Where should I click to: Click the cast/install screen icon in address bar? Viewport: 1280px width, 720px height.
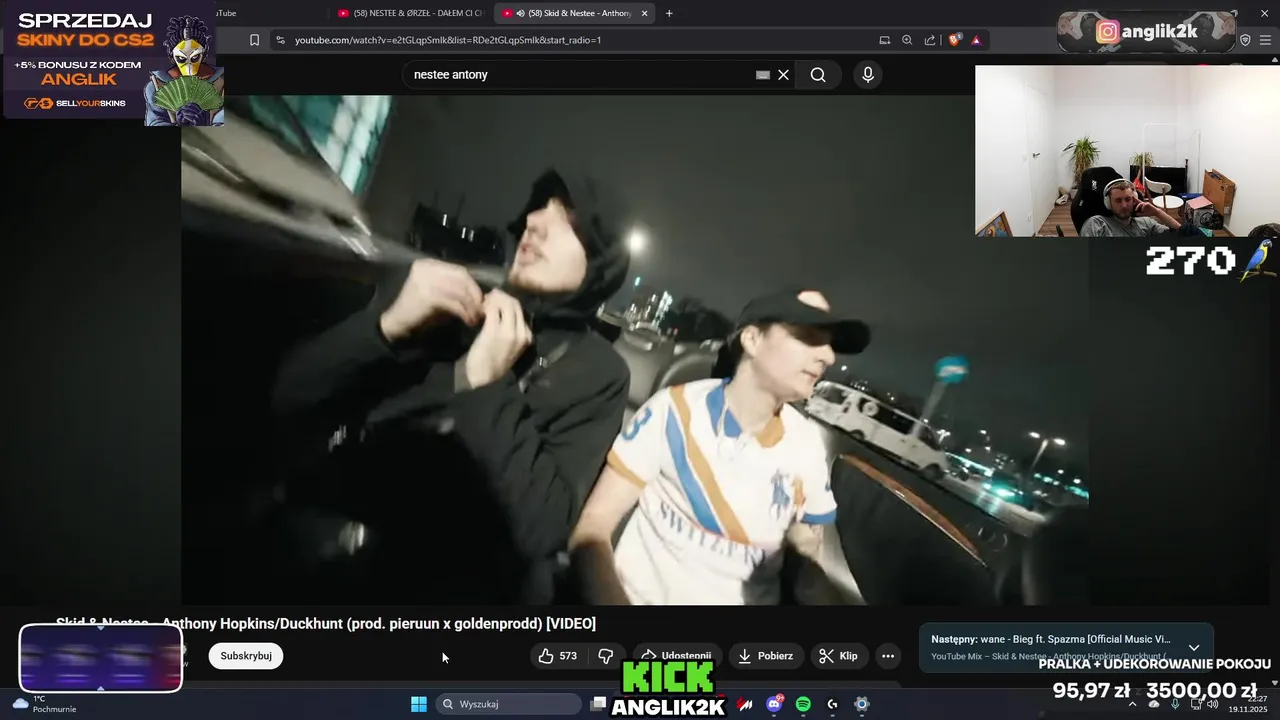[884, 40]
